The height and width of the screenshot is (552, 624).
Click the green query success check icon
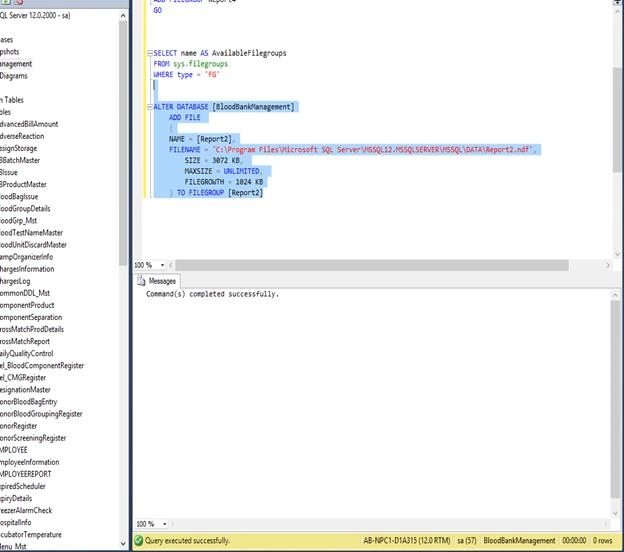coord(139,540)
